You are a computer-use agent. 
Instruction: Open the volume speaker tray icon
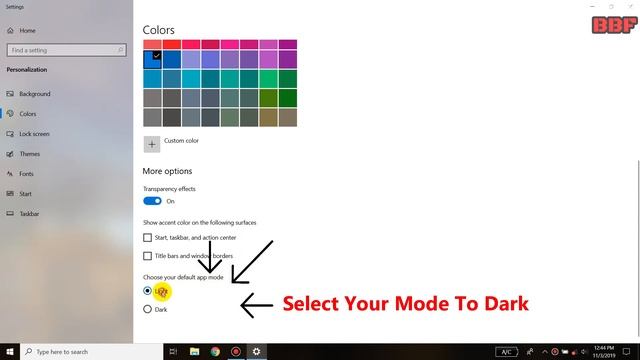(584, 352)
